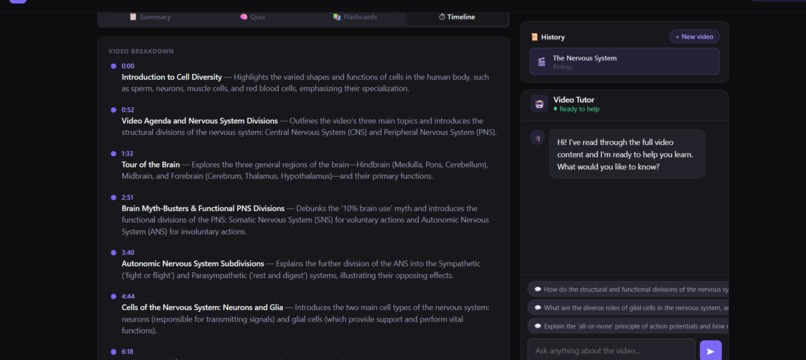
Task: Click the History scroll icon
Action: [535, 37]
